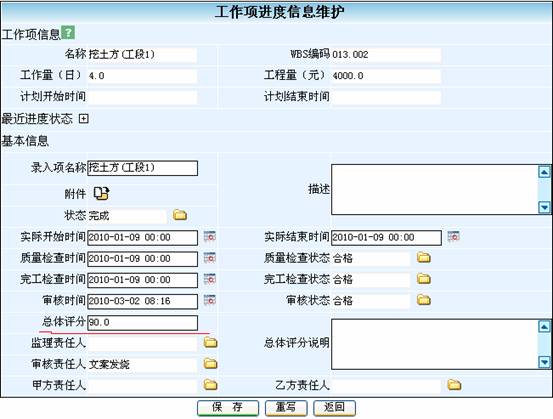Click into the 总体评分 input field
553x419 pixels.
(x=142, y=323)
